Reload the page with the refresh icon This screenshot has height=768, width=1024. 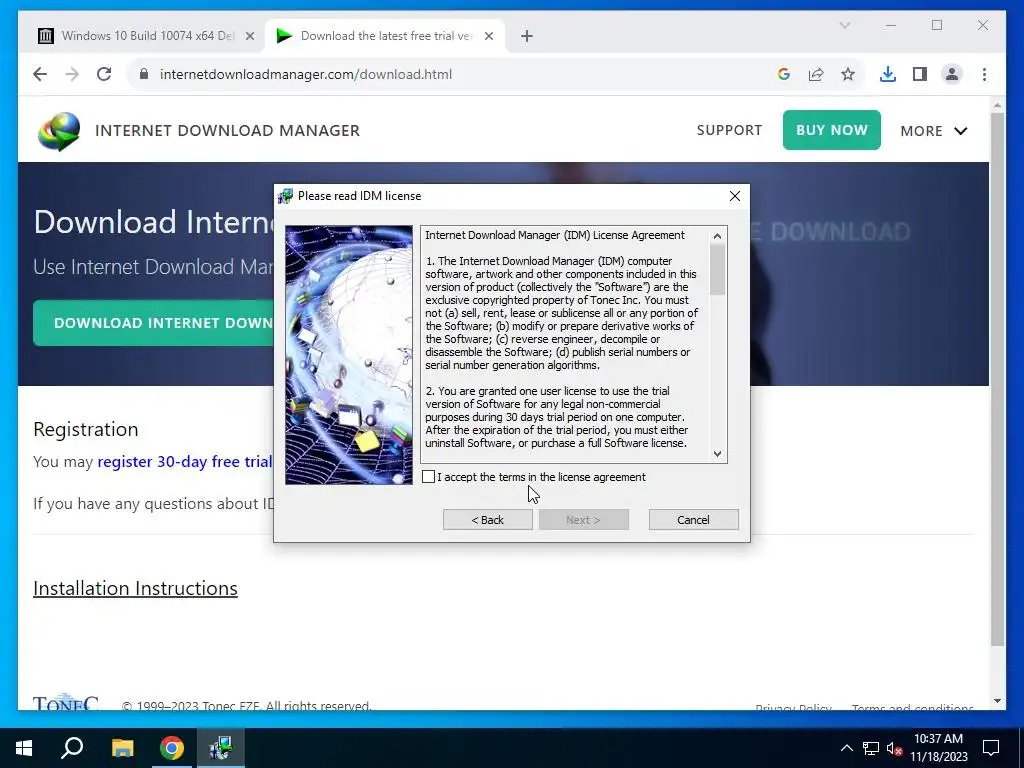[x=104, y=74]
